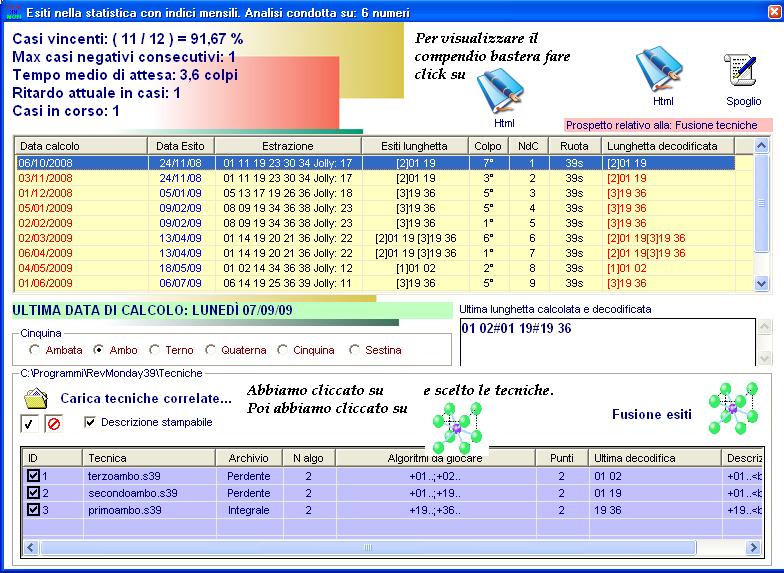Click the left arrow of the techniques horizontal scrollbar
Viewport: 784px width, 573px height.
pyautogui.click(x=31, y=548)
